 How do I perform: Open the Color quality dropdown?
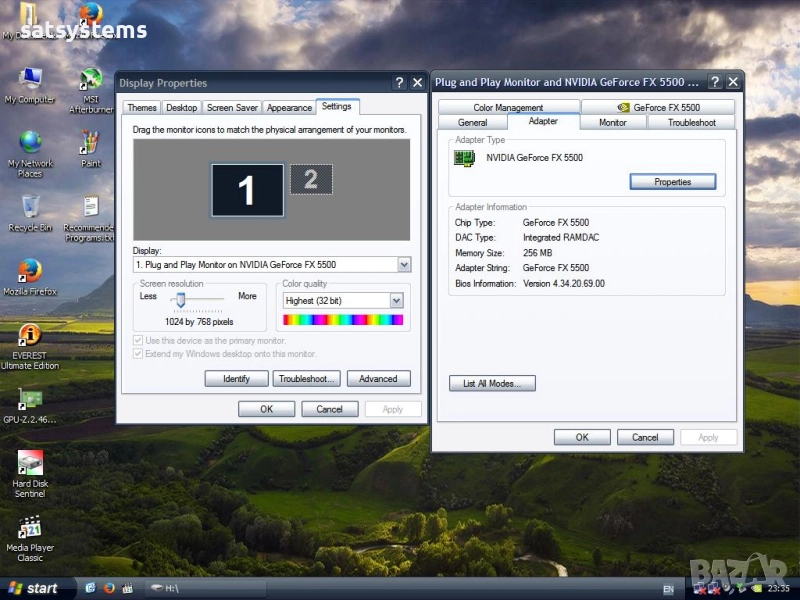click(x=396, y=300)
